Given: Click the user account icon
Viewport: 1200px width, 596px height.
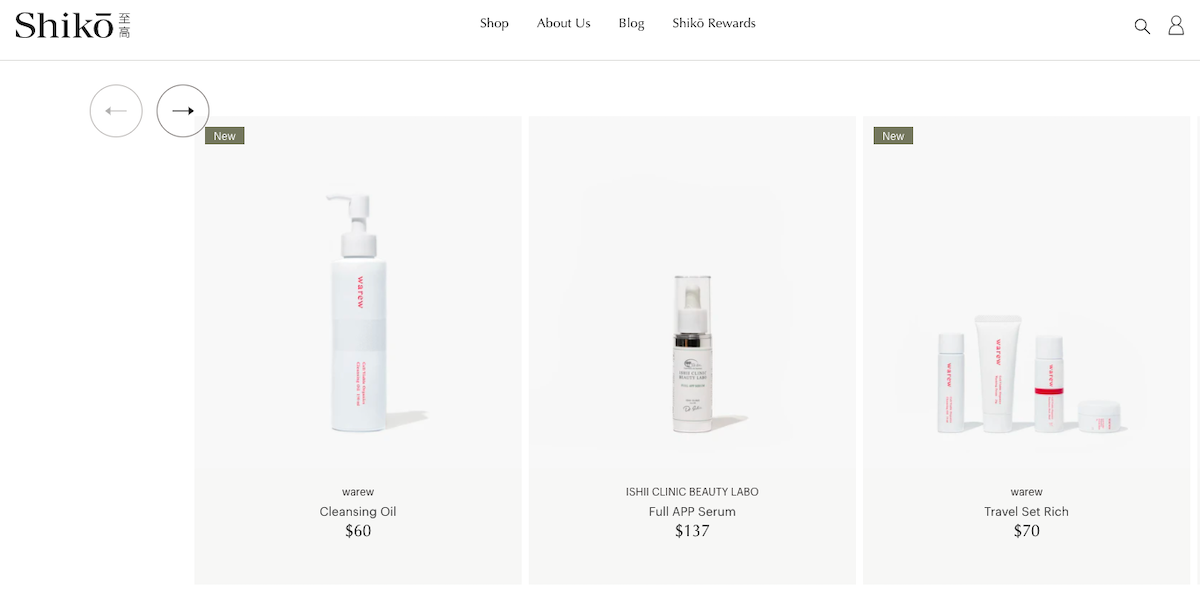Looking at the screenshot, I should point(1176,25).
